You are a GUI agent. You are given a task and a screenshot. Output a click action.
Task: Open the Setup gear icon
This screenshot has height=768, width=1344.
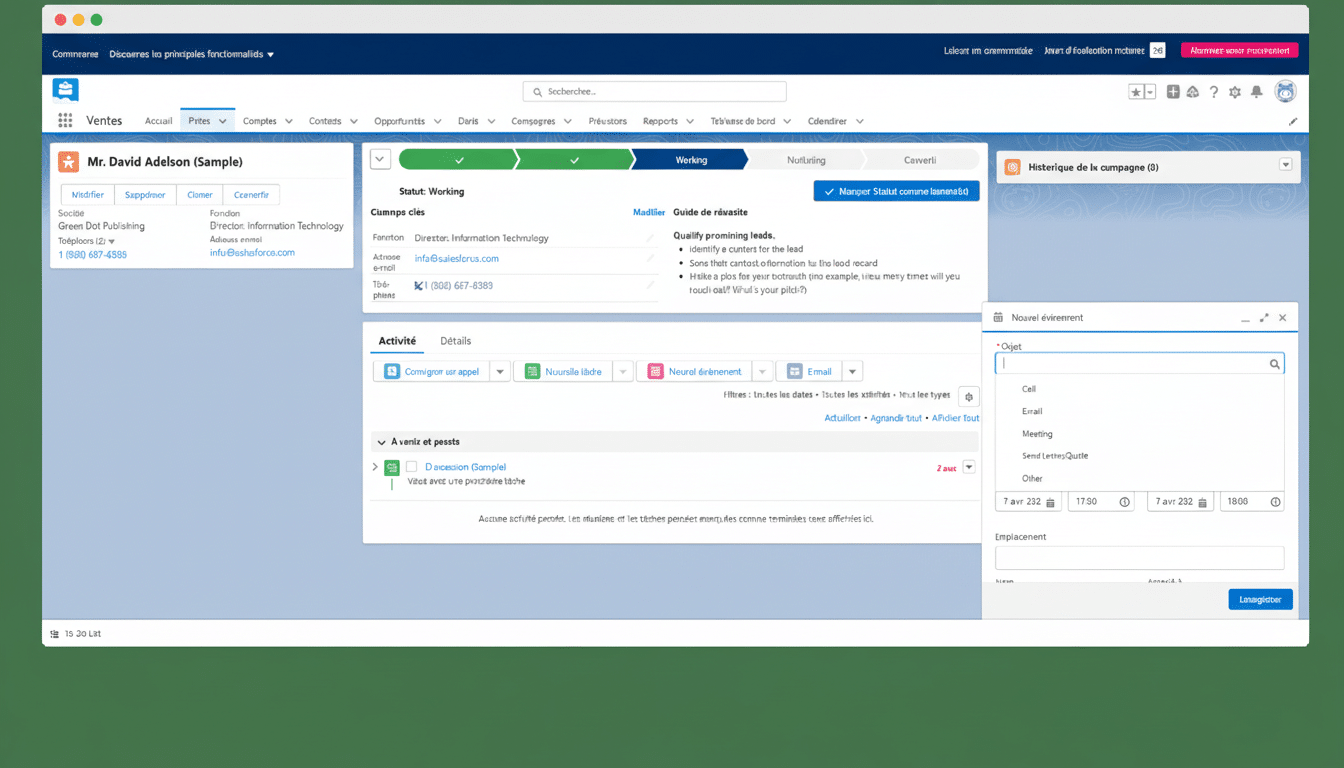pos(1236,91)
